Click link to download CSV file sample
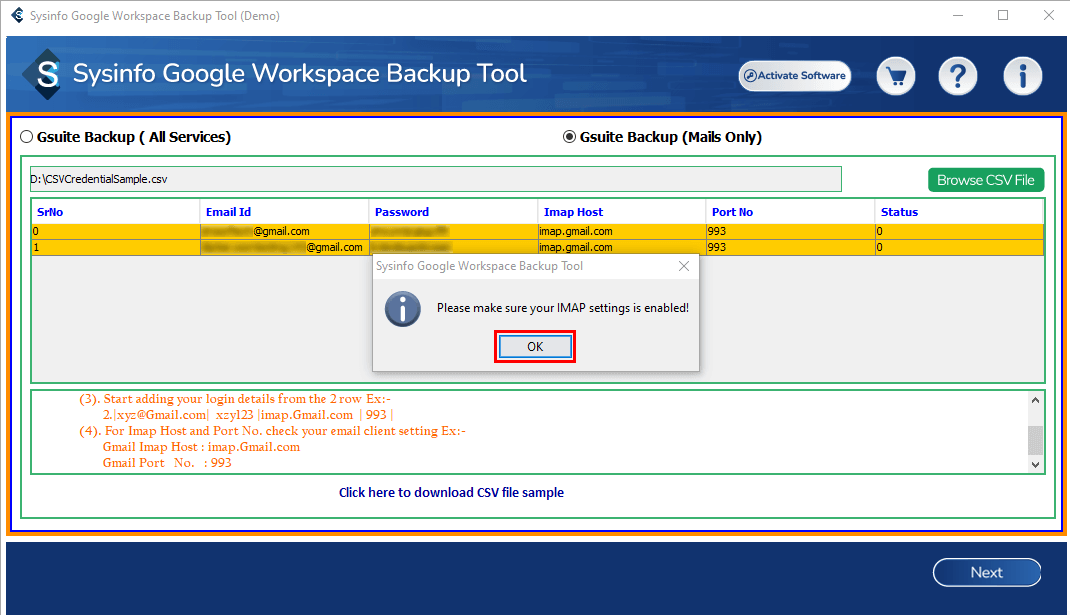Image resolution: width=1070 pixels, height=615 pixels. [451, 492]
